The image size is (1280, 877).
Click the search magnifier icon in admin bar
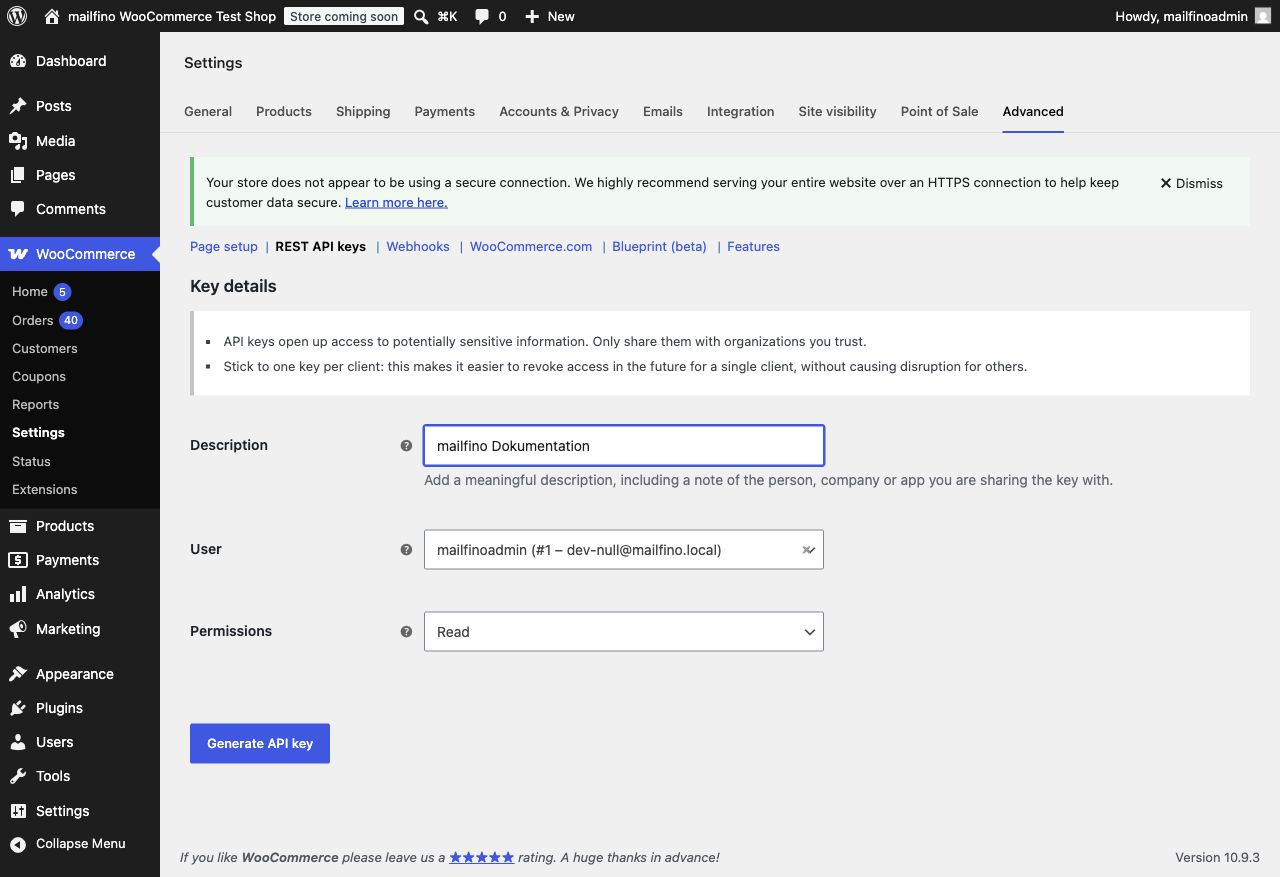click(x=422, y=16)
